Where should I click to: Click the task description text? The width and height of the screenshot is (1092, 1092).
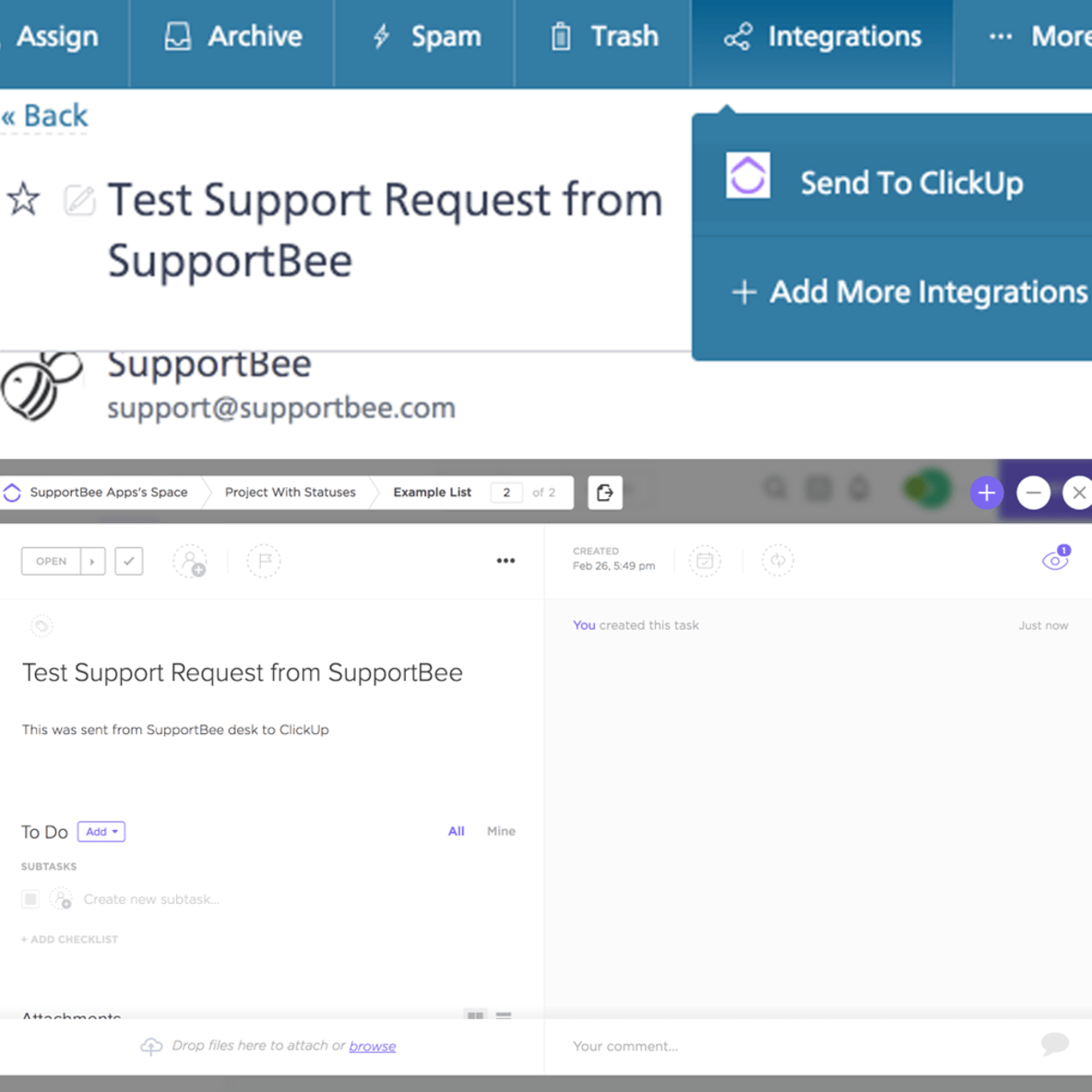coord(175,730)
